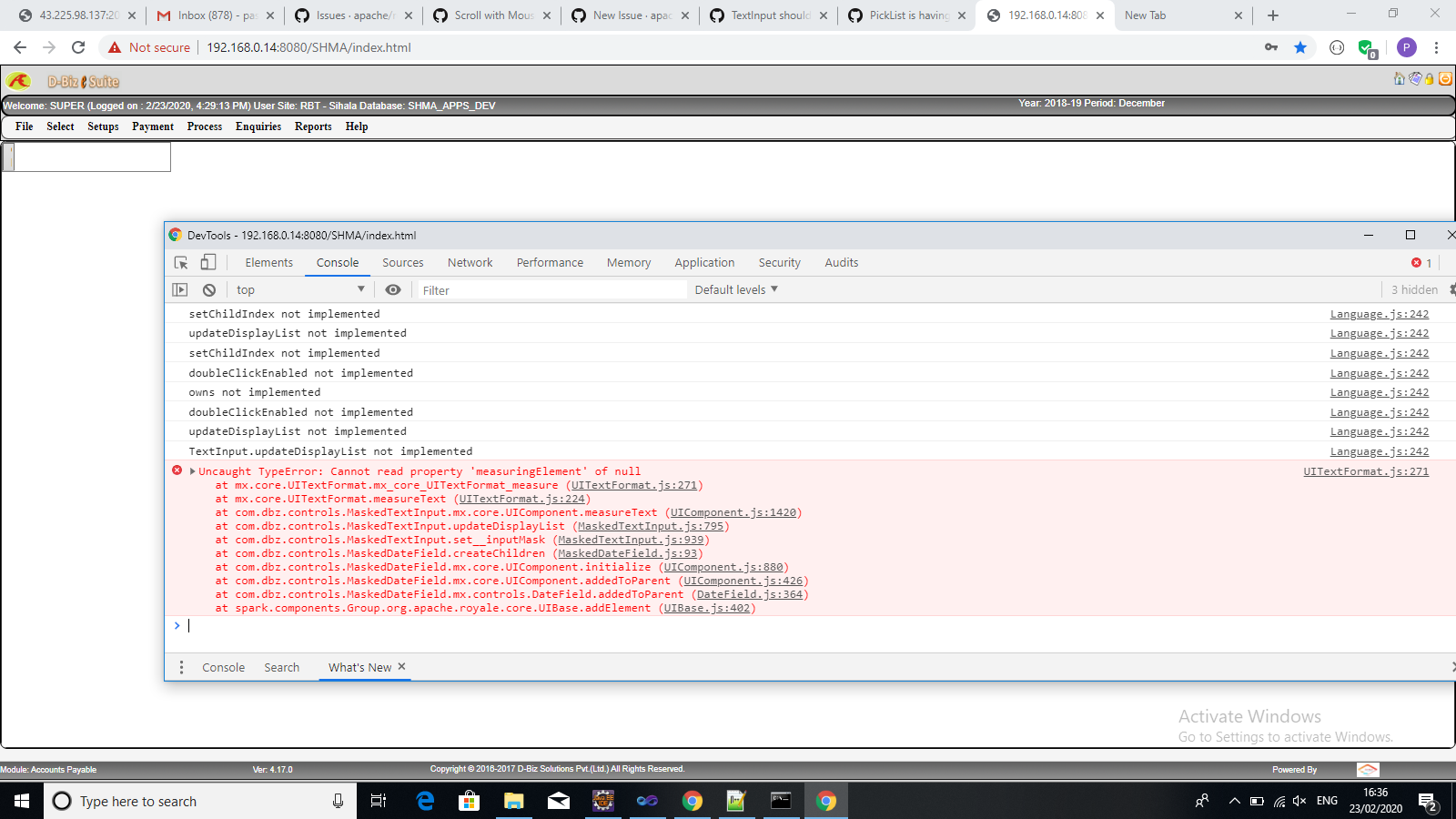Open Microsoft Edge from the taskbar
This screenshot has width=1456, height=819.
tap(425, 801)
